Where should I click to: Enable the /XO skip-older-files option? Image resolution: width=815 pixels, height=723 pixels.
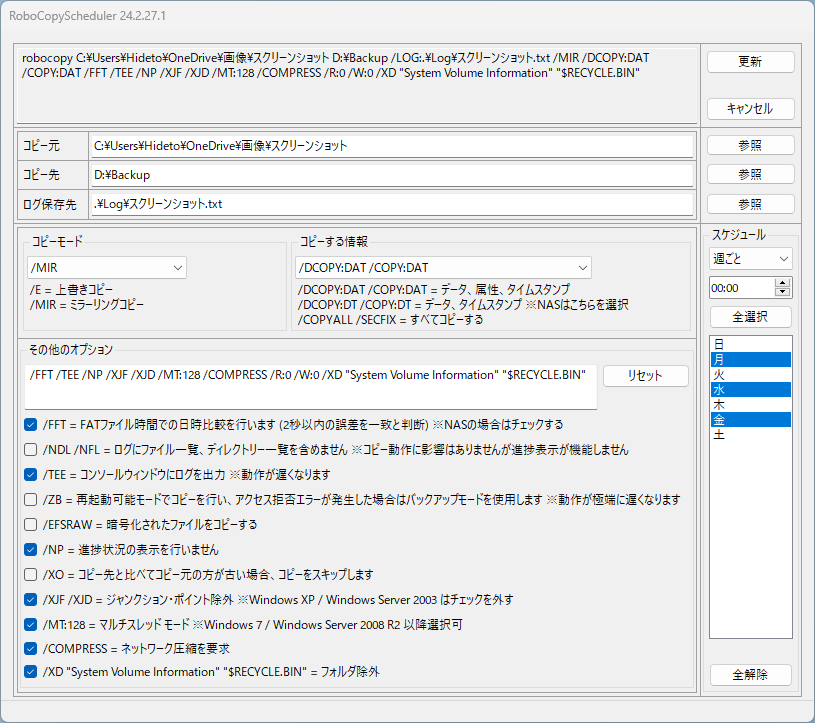pos(30,573)
